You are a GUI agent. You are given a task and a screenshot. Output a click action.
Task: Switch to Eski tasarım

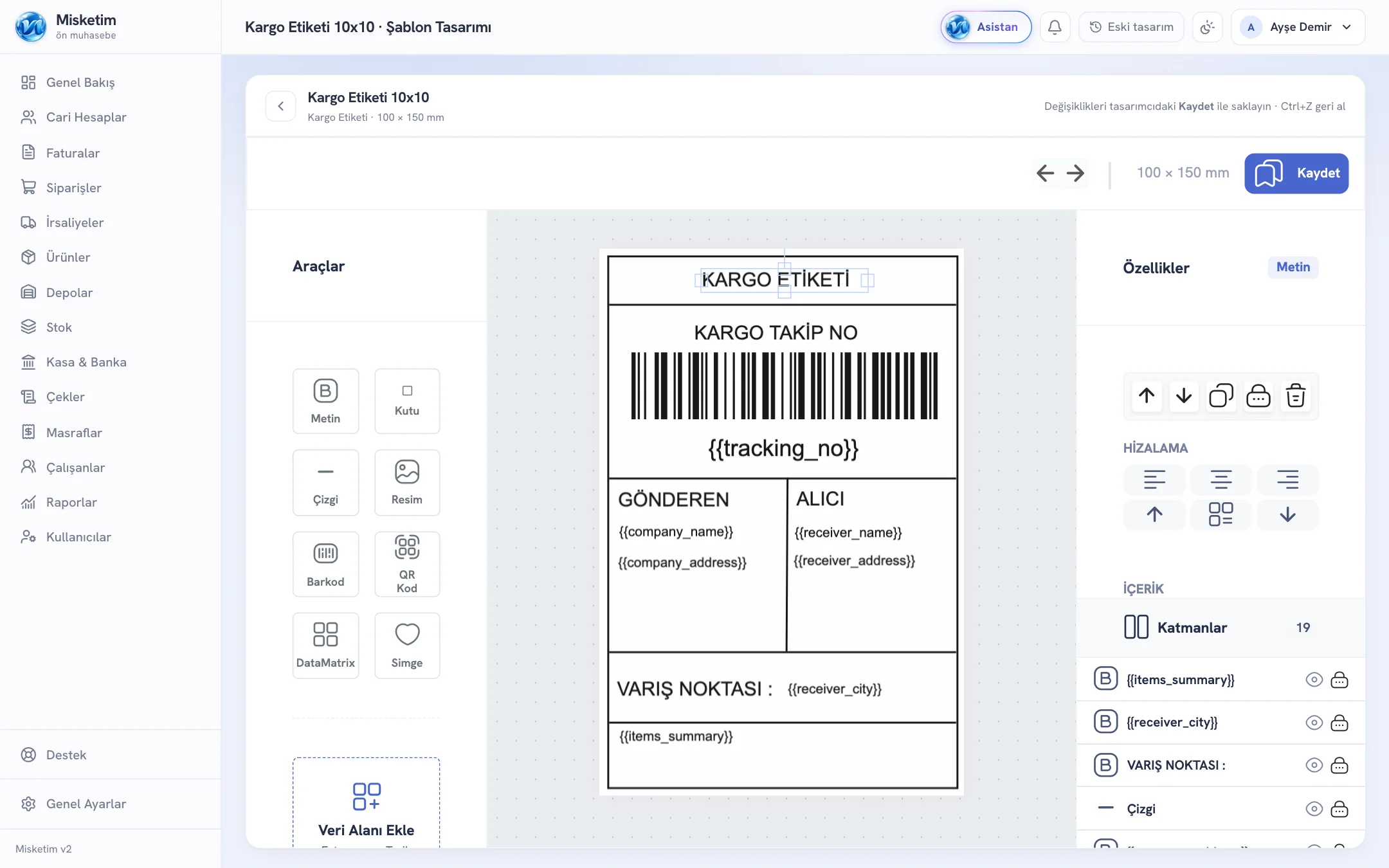(x=1131, y=27)
